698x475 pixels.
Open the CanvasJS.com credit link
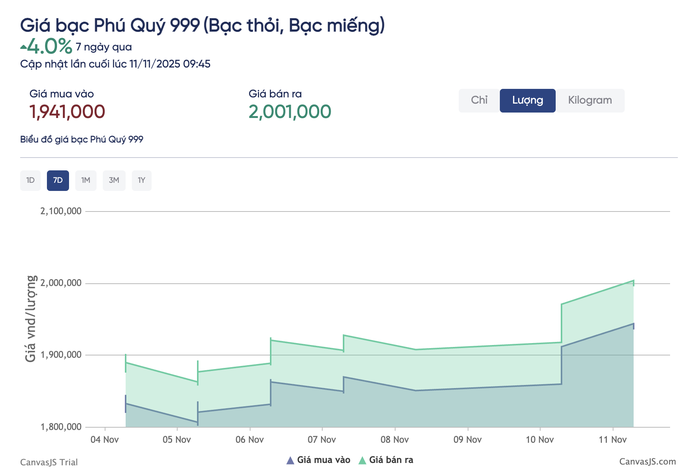click(x=648, y=462)
